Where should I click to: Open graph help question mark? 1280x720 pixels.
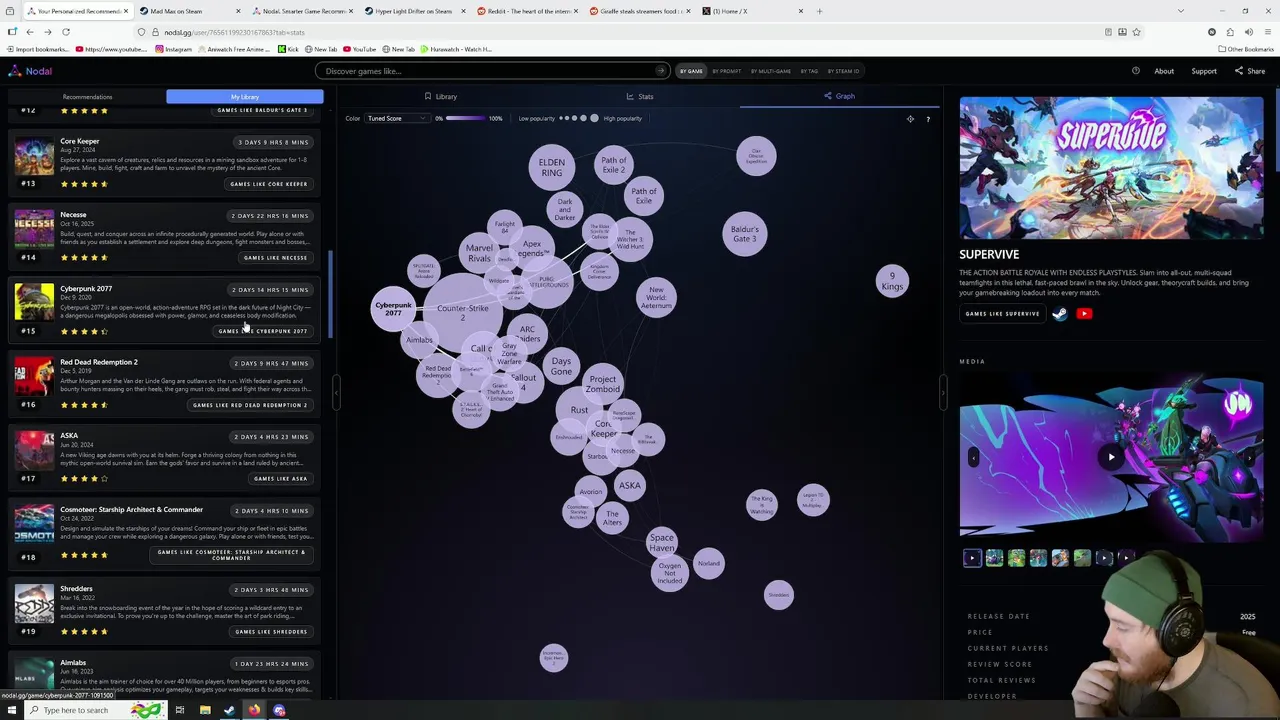[x=928, y=119]
